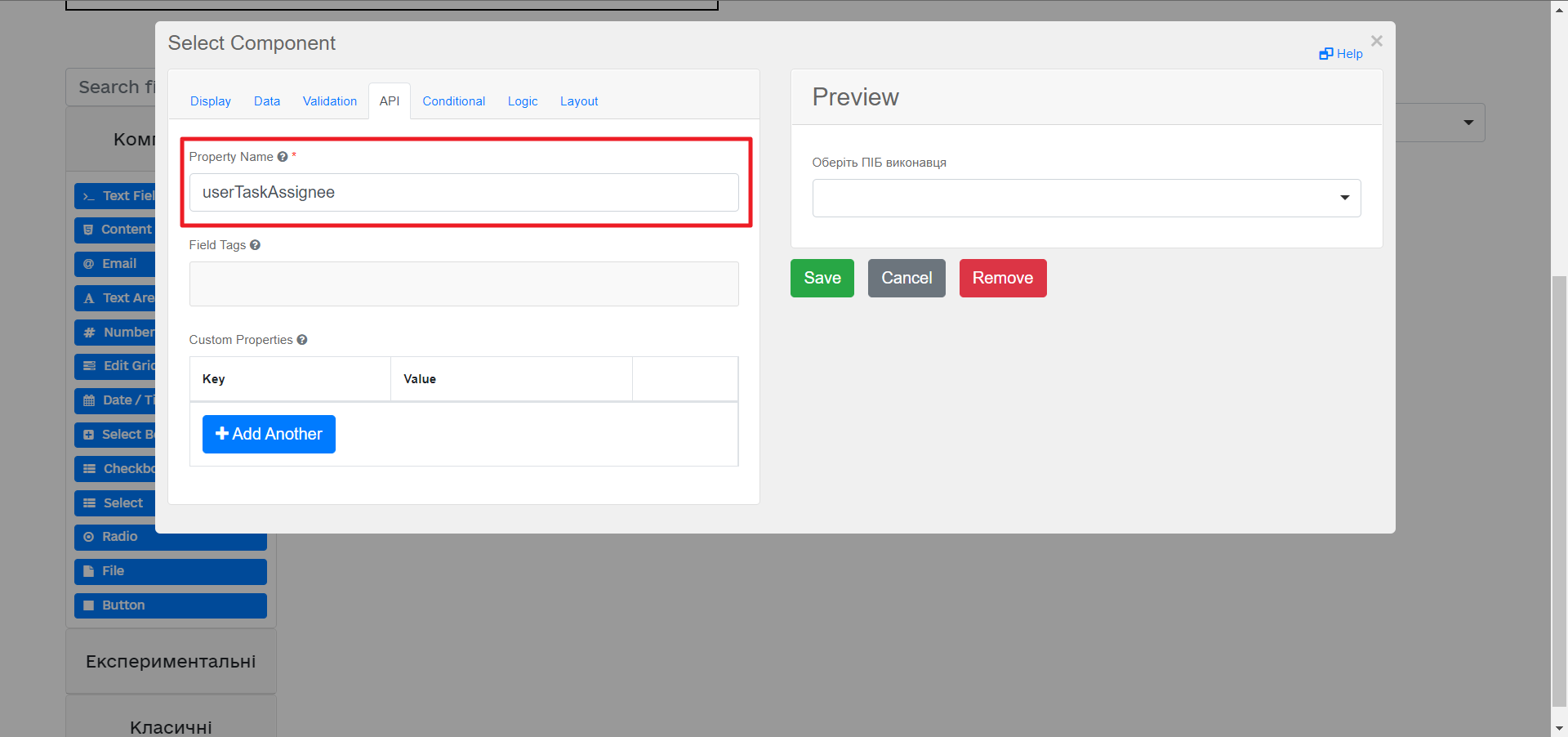Cancel the component editing dialog

906,278
